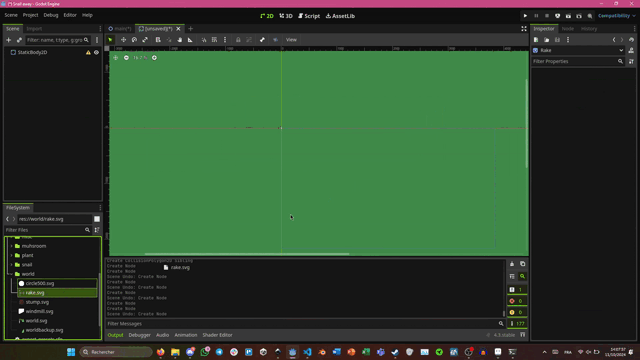
Task: Pause the running project
Action: [x=536, y=16]
